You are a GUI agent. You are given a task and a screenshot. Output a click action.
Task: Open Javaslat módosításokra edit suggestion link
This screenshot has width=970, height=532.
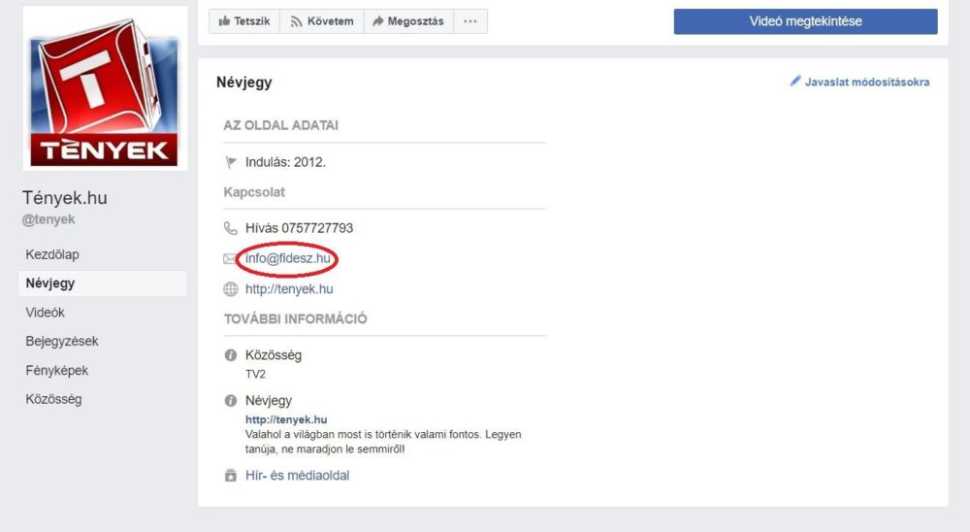coord(867,82)
